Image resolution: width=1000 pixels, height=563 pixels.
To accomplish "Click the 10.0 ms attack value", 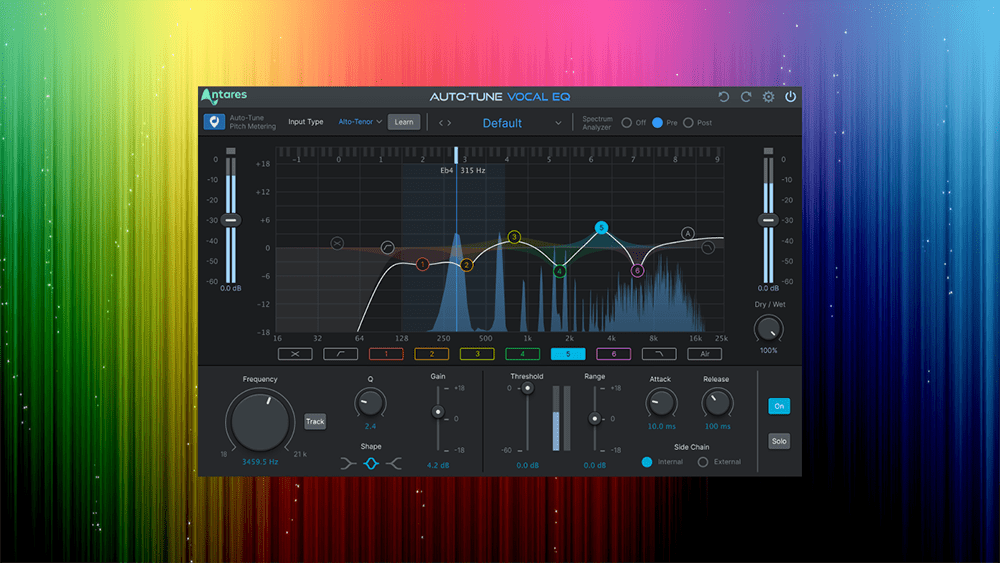I will [661, 426].
